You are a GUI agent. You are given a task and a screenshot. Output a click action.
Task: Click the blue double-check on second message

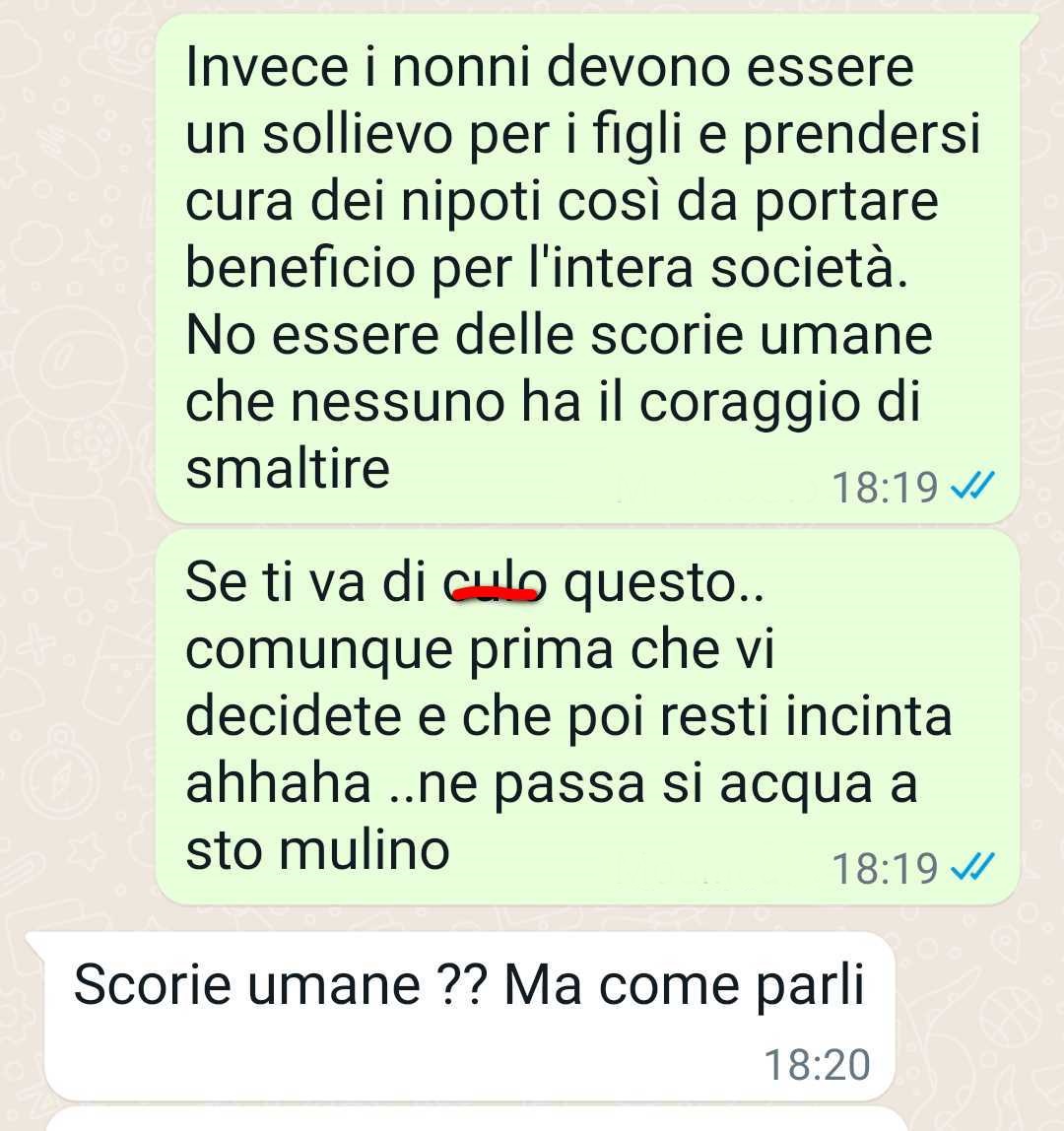(972, 867)
